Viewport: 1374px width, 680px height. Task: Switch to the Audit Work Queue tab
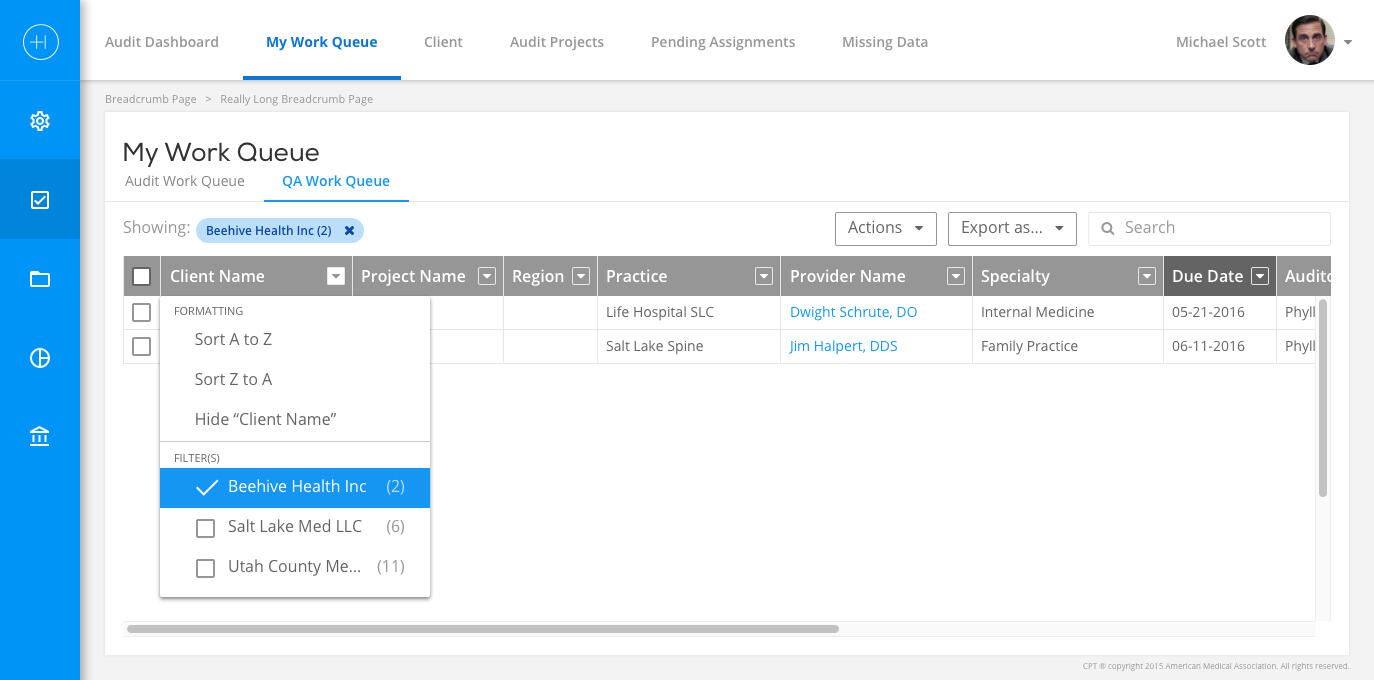pos(185,181)
